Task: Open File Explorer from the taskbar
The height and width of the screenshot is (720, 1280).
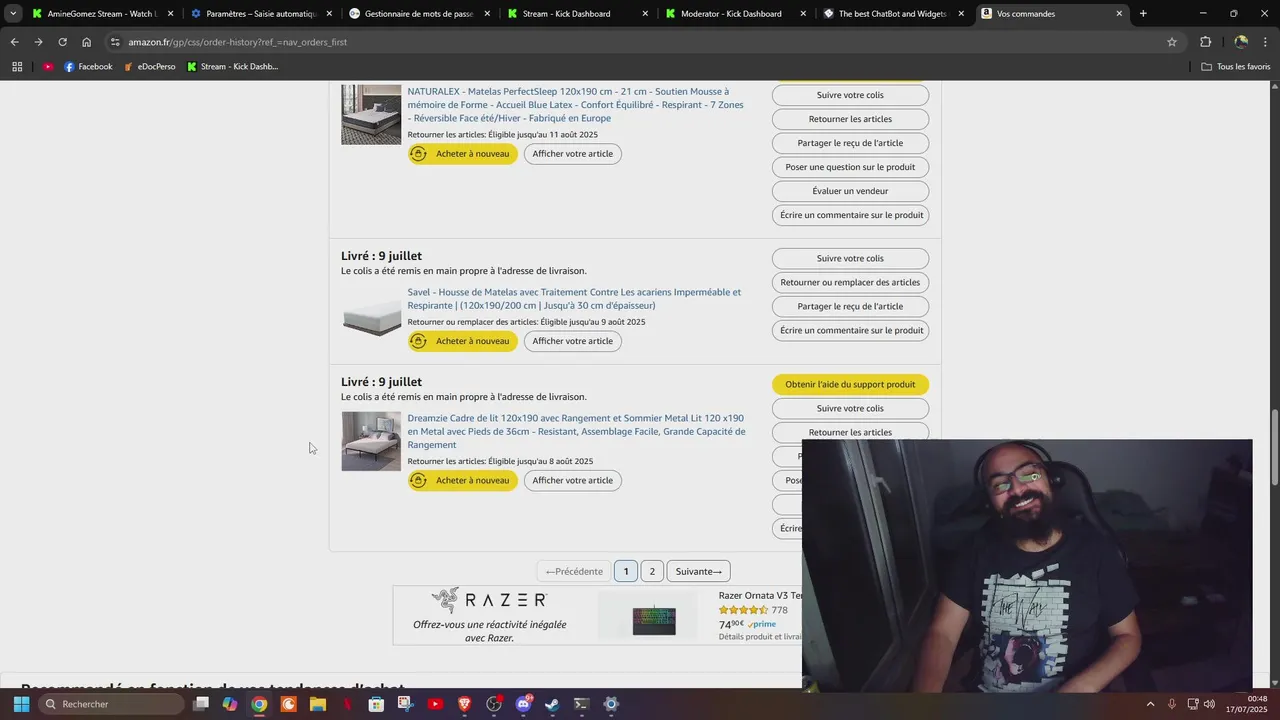Action: (318, 704)
